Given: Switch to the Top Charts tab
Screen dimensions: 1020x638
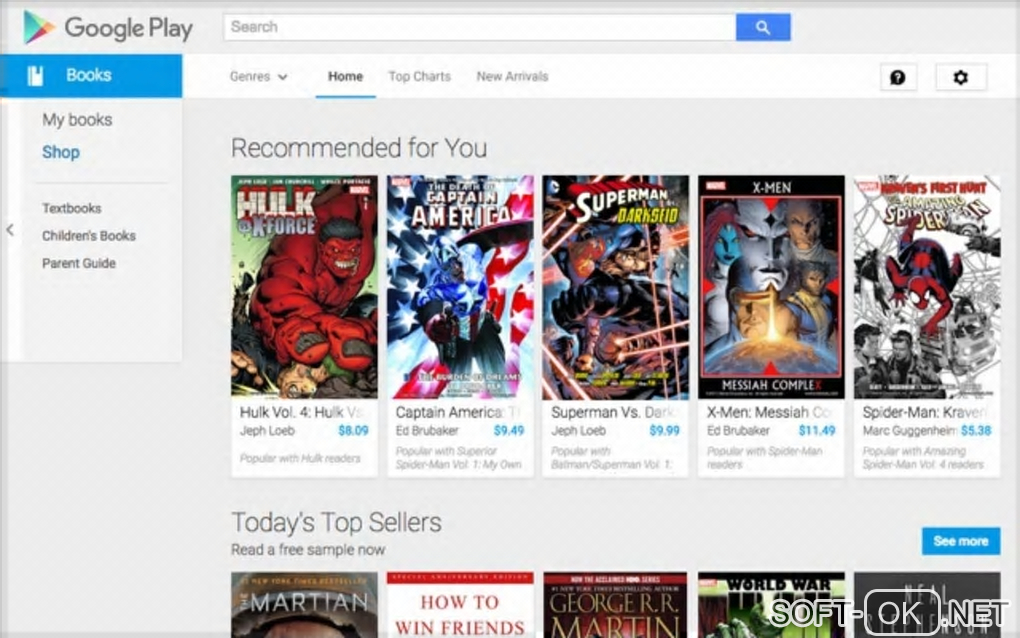Looking at the screenshot, I should (x=420, y=77).
